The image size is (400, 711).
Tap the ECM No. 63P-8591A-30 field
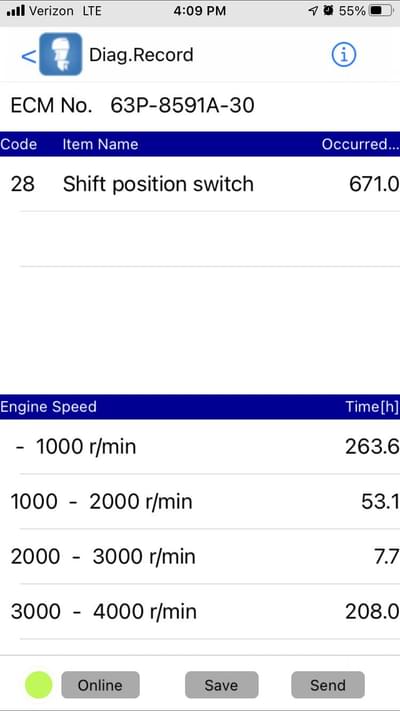click(200, 106)
